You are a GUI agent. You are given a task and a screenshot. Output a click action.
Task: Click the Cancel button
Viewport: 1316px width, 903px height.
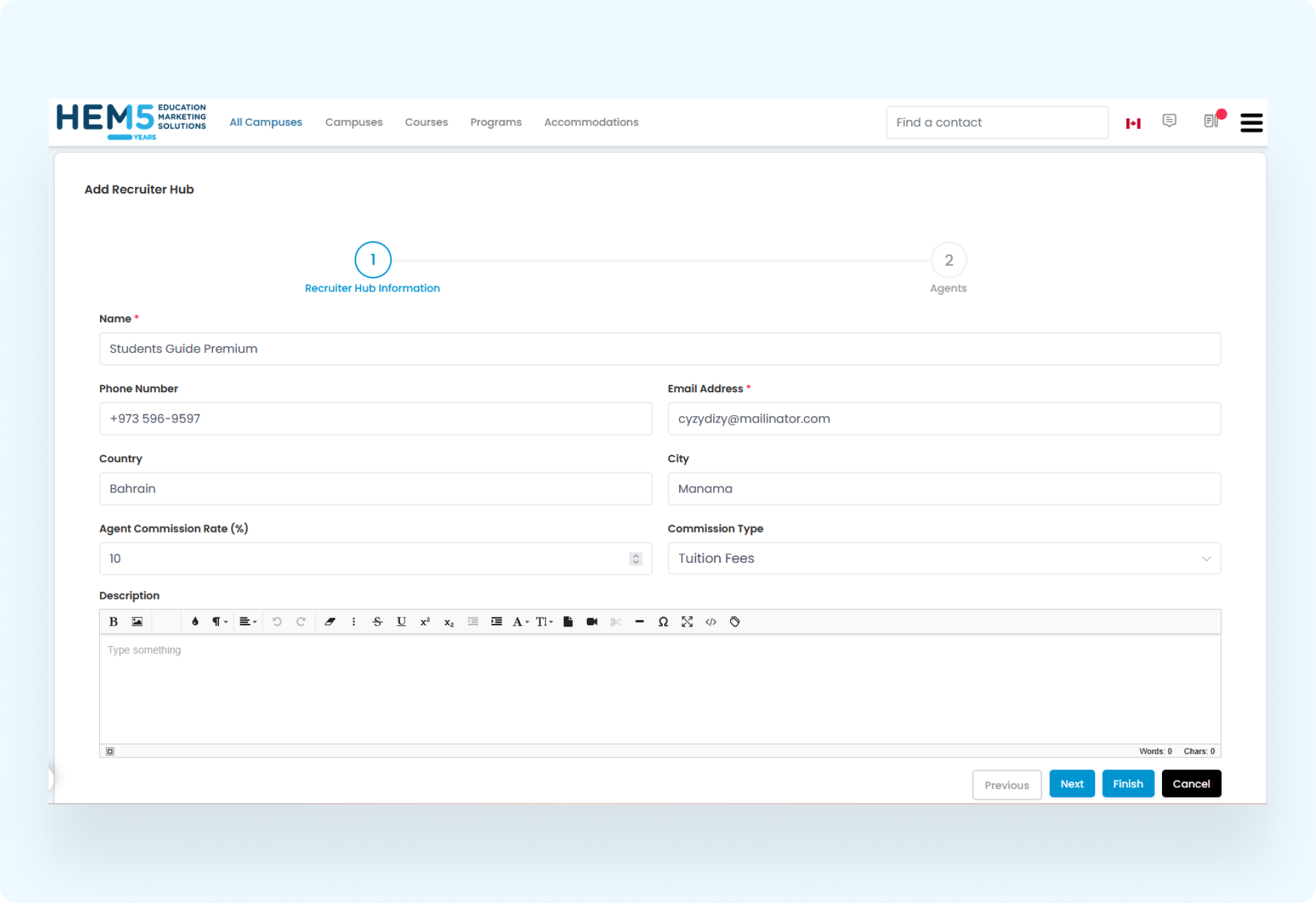1190,784
